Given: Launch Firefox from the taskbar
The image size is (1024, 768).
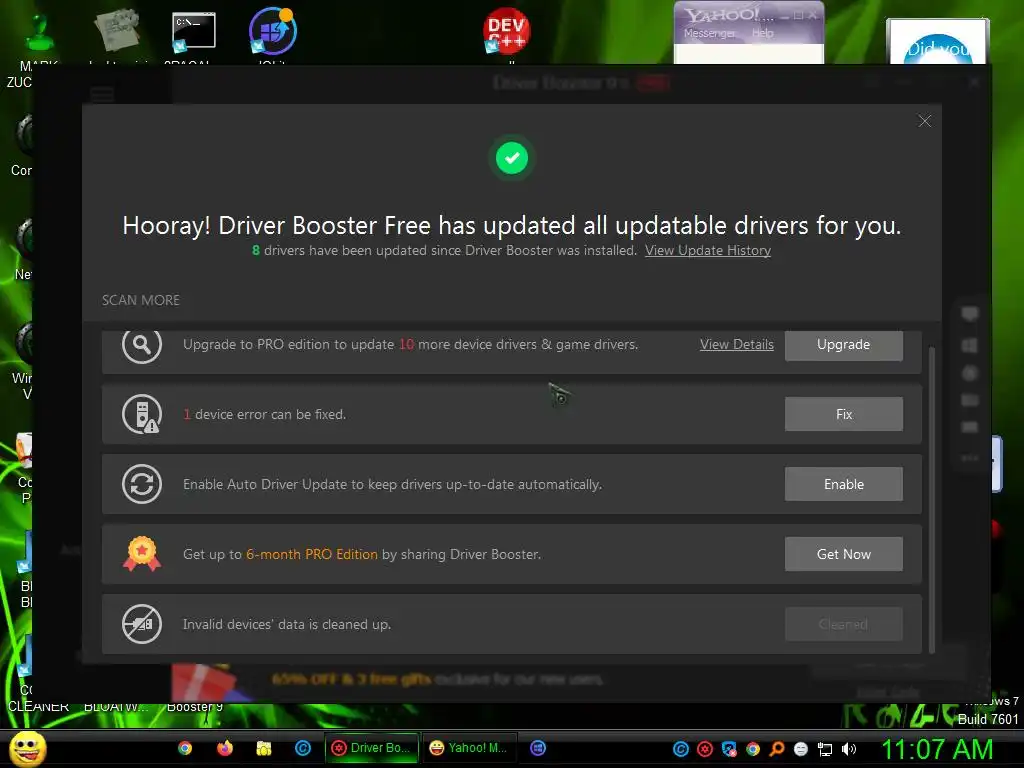Looking at the screenshot, I should tap(225, 748).
